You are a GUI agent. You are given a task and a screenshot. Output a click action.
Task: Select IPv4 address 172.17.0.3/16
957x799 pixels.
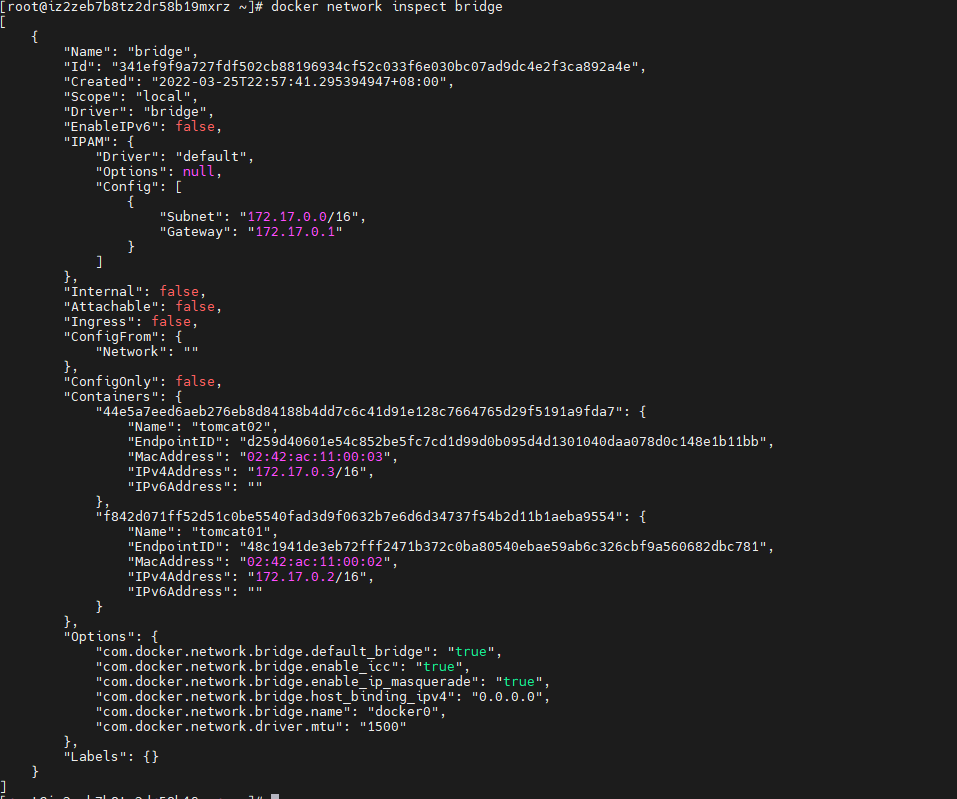pyautogui.click(x=307, y=472)
